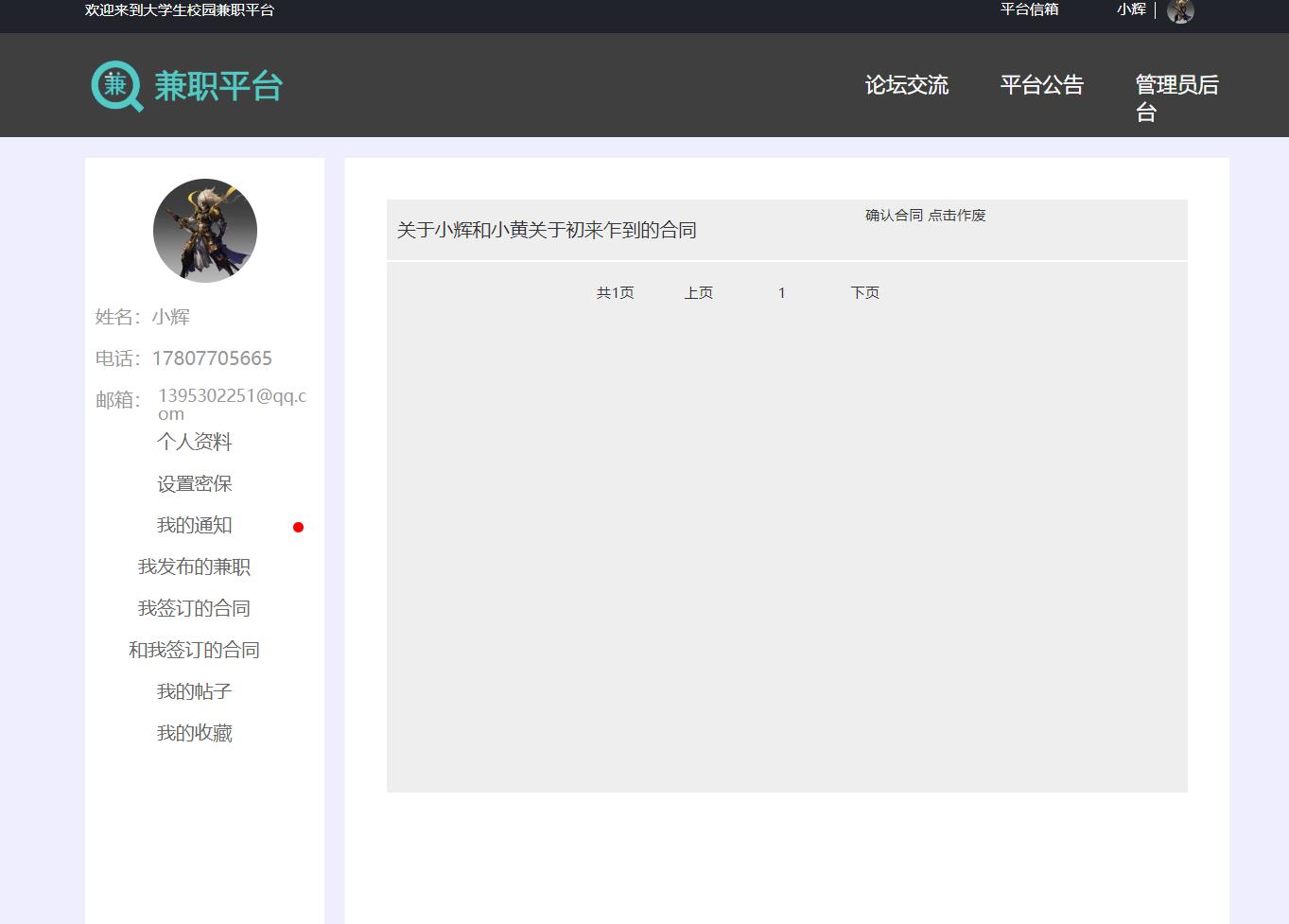The width and height of the screenshot is (1289, 924).
Task: Click the profile avatar image in the sidebar
Action: pyautogui.click(x=204, y=231)
